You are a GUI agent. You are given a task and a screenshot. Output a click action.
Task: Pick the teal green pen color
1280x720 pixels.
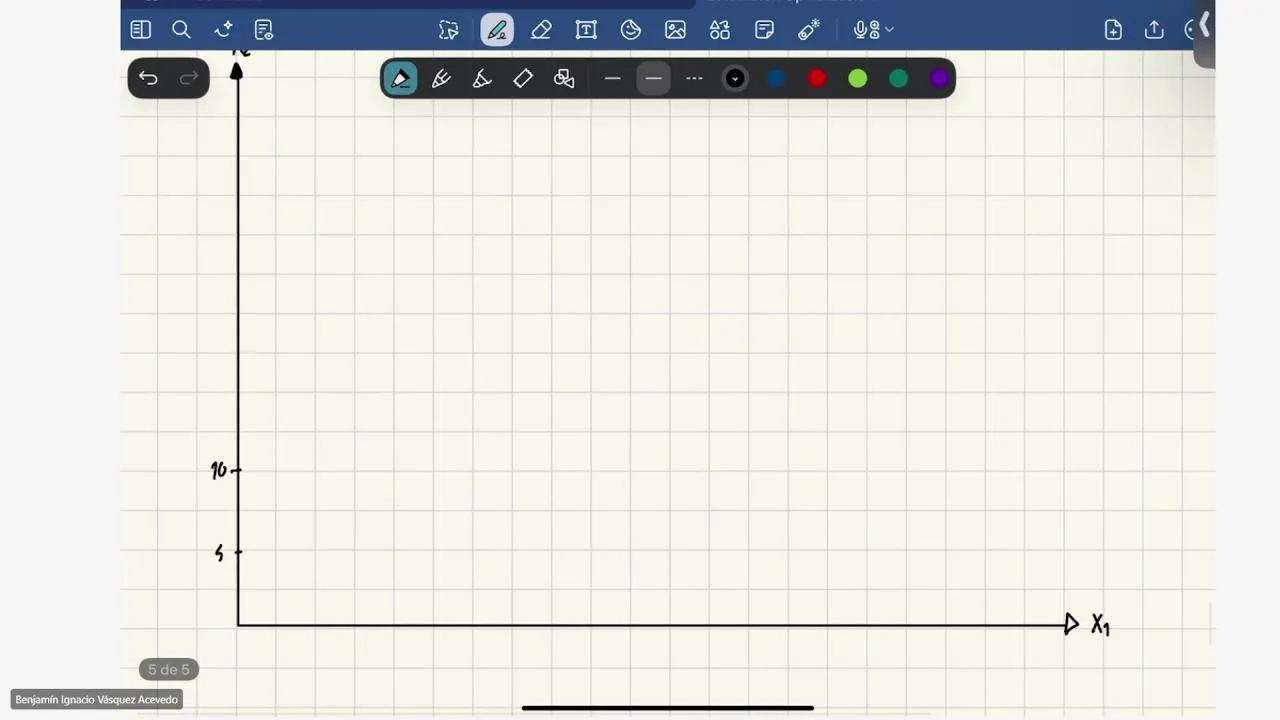[899, 78]
